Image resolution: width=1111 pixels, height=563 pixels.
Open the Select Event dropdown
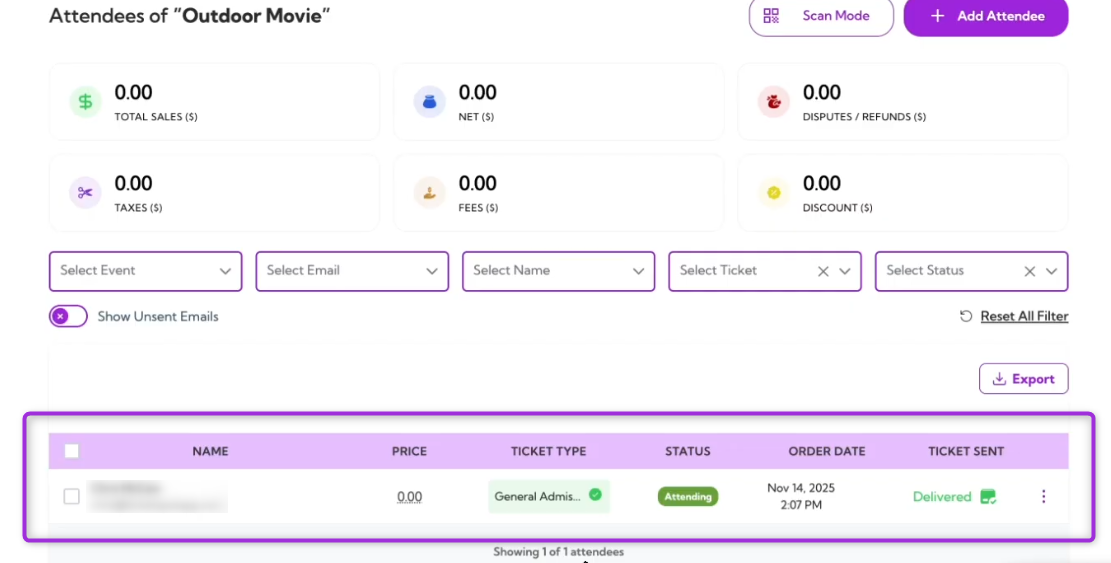pos(145,271)
